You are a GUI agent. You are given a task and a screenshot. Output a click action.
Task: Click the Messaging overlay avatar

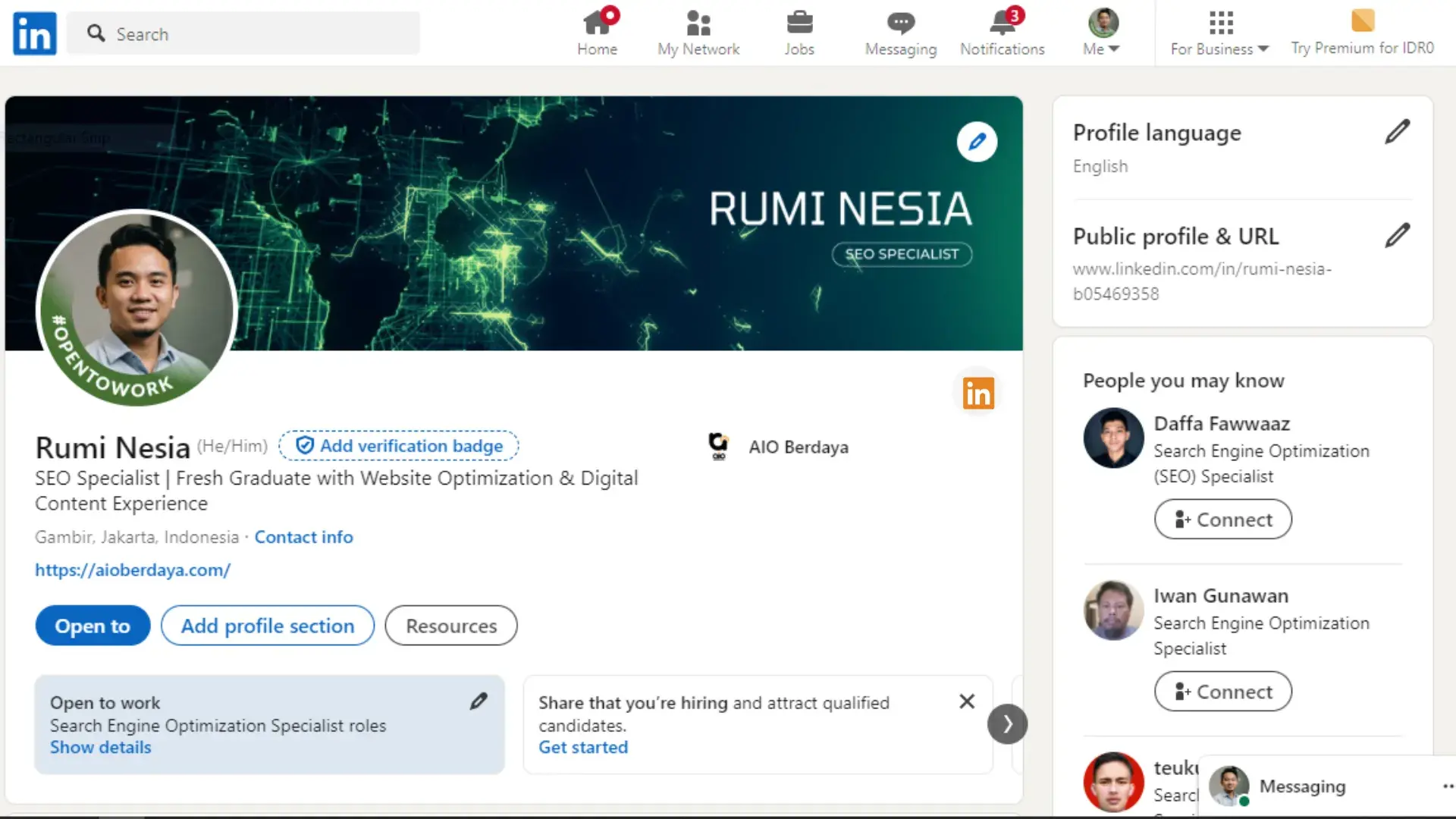1228,786
